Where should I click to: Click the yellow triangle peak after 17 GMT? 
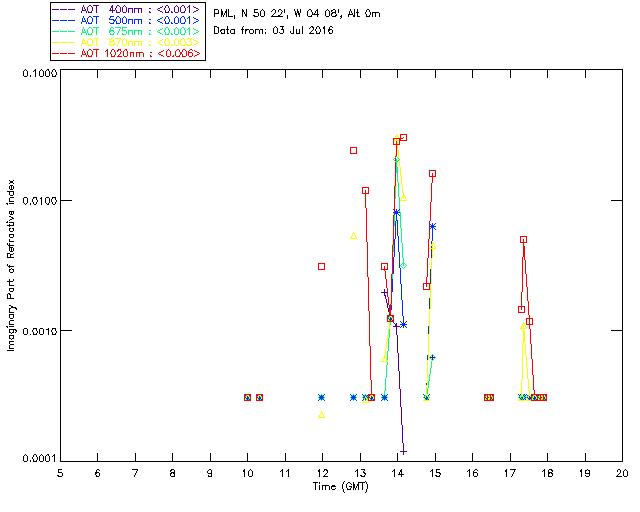coord(523,326)
